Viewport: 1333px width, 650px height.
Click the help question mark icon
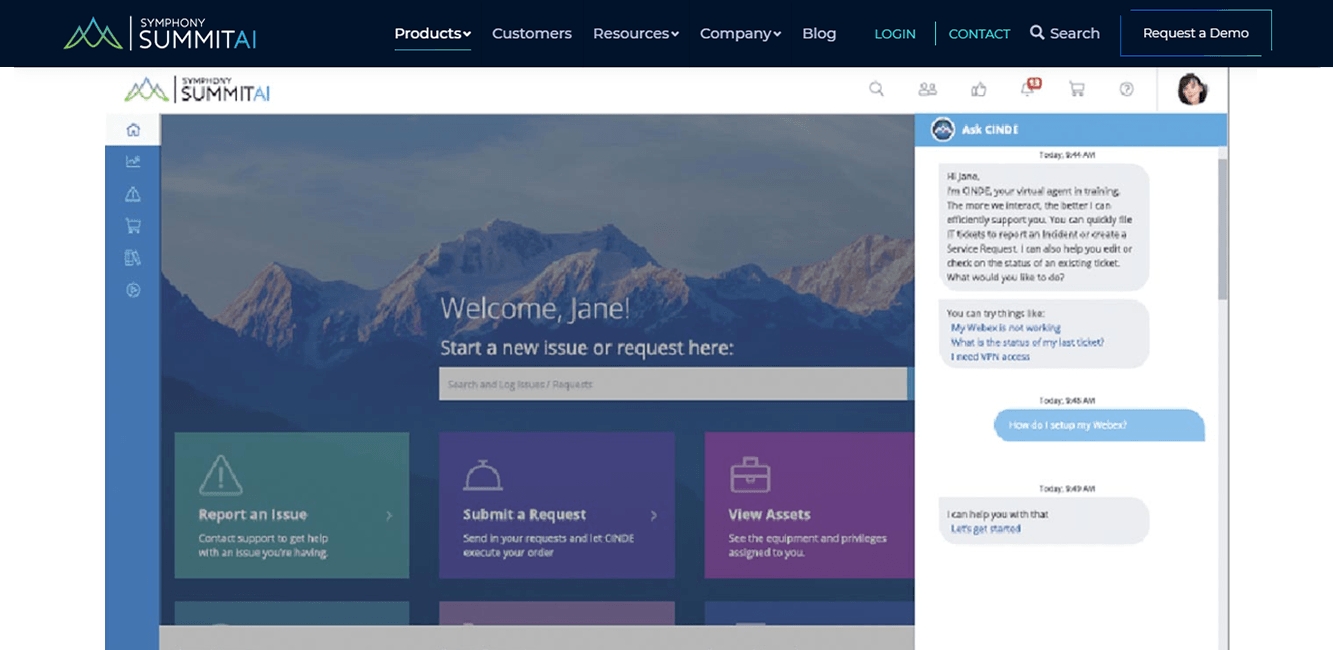(x=1127, y=89)
